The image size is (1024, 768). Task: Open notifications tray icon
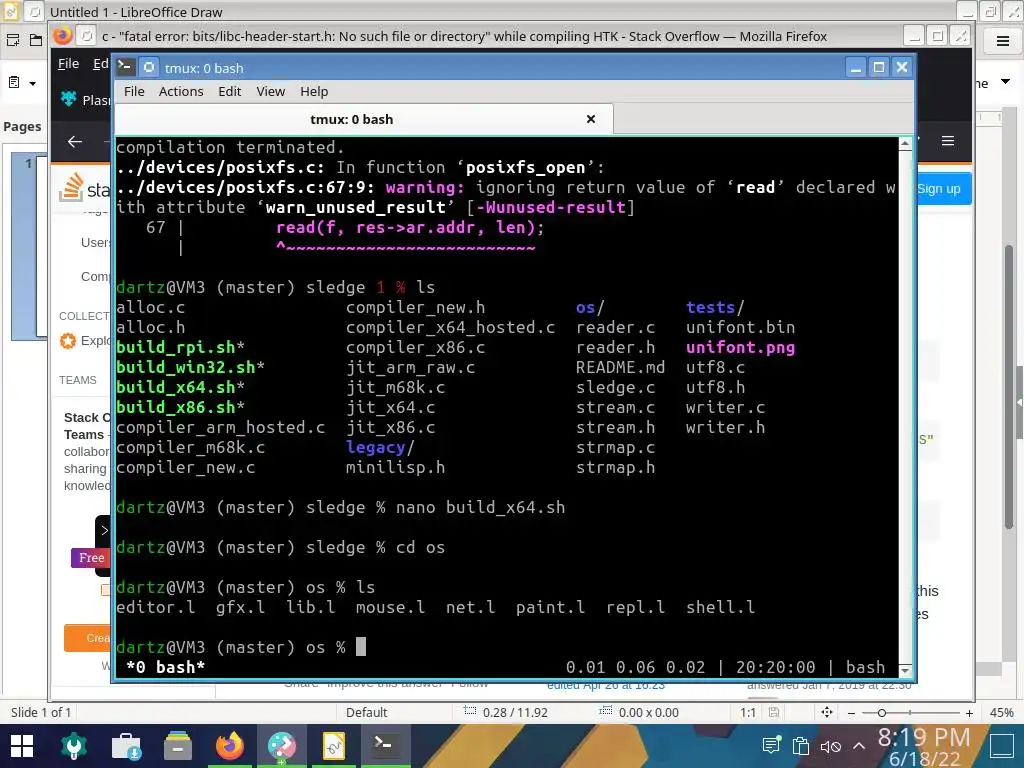[771, 745]
